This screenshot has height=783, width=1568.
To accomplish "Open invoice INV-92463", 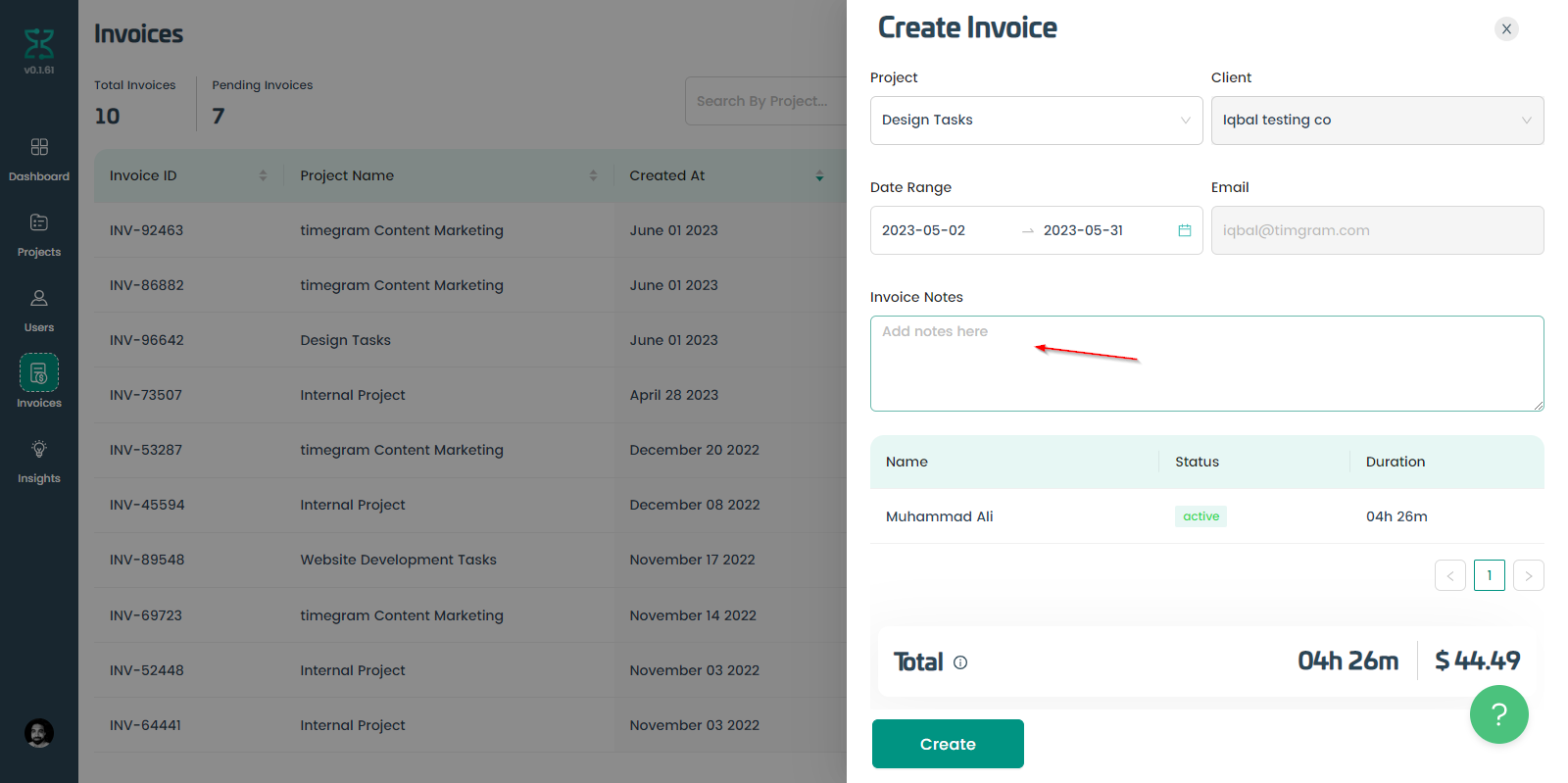I will pyautogui.click(x=146, y=230).
